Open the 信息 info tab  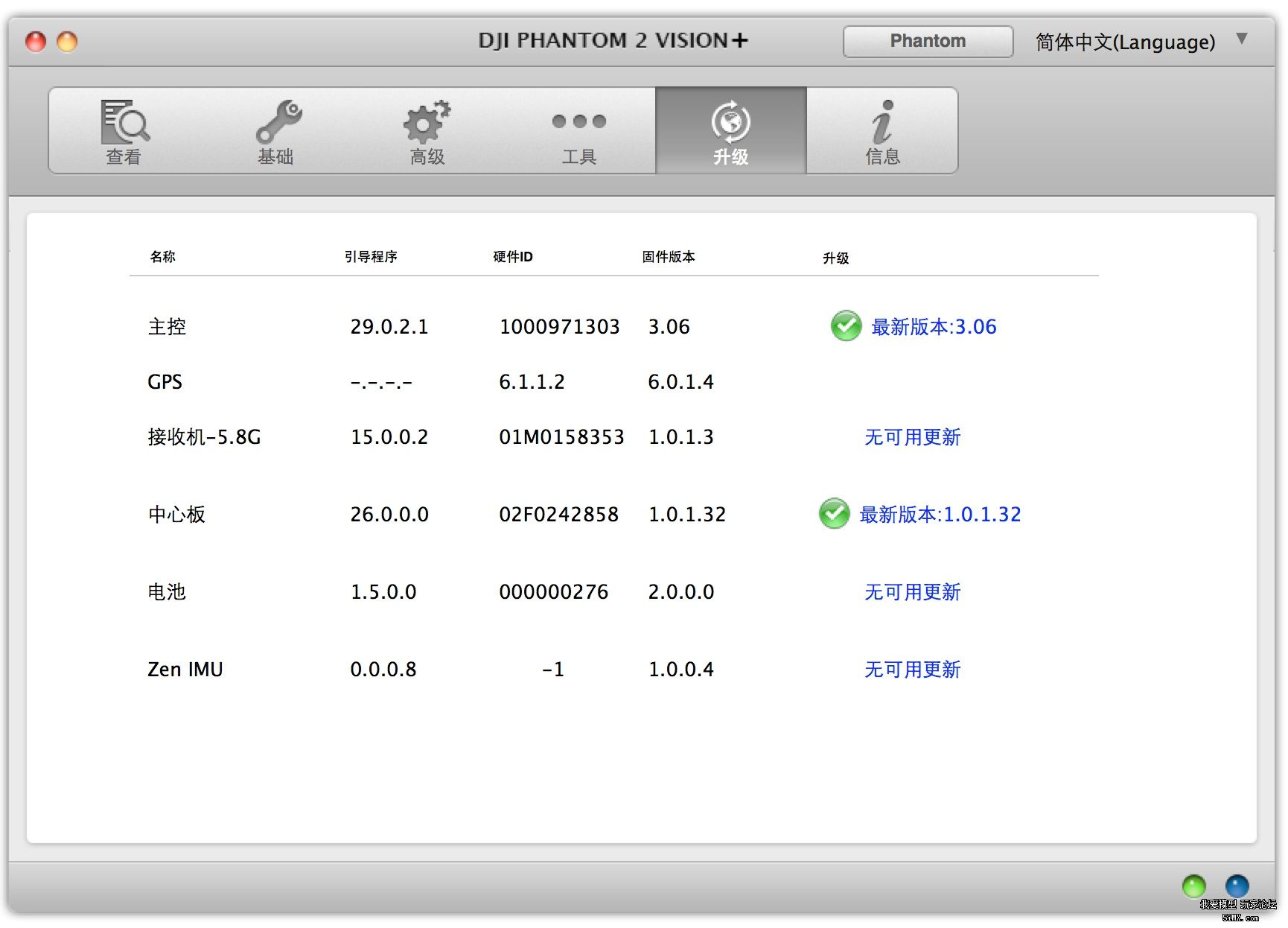tap(882, 131)
